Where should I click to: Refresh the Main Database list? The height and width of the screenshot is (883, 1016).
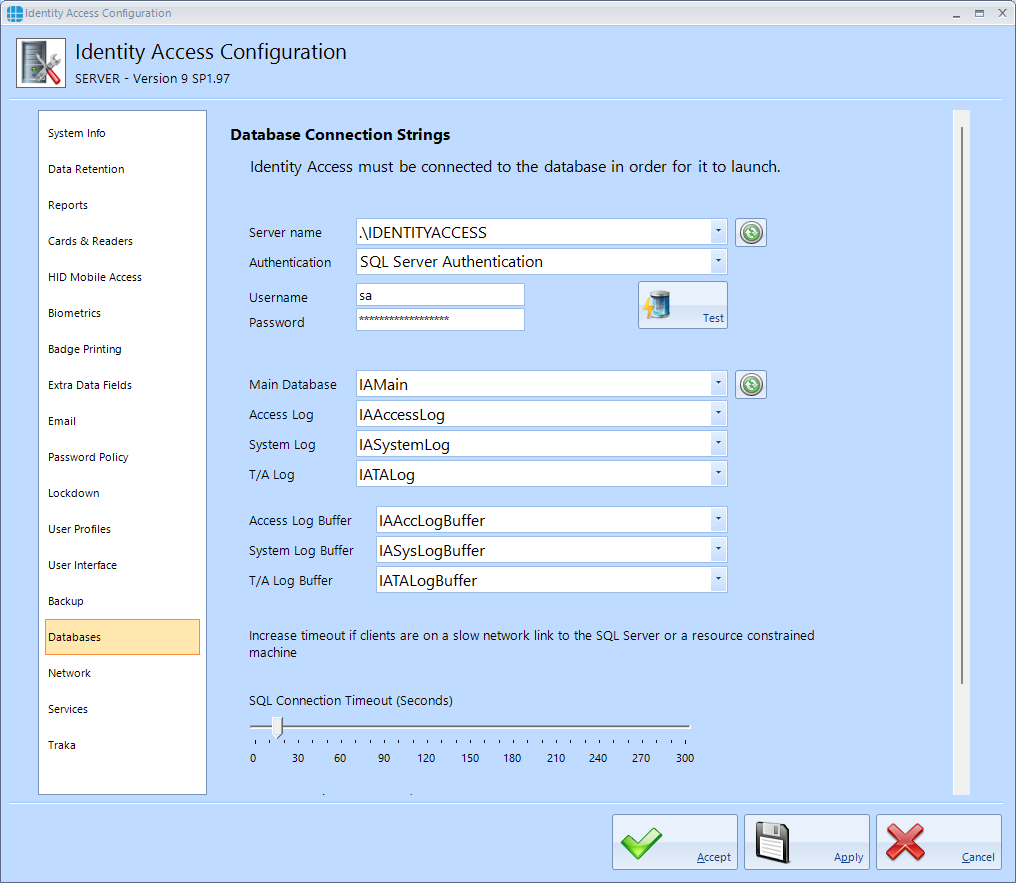(x=751, y=385)
